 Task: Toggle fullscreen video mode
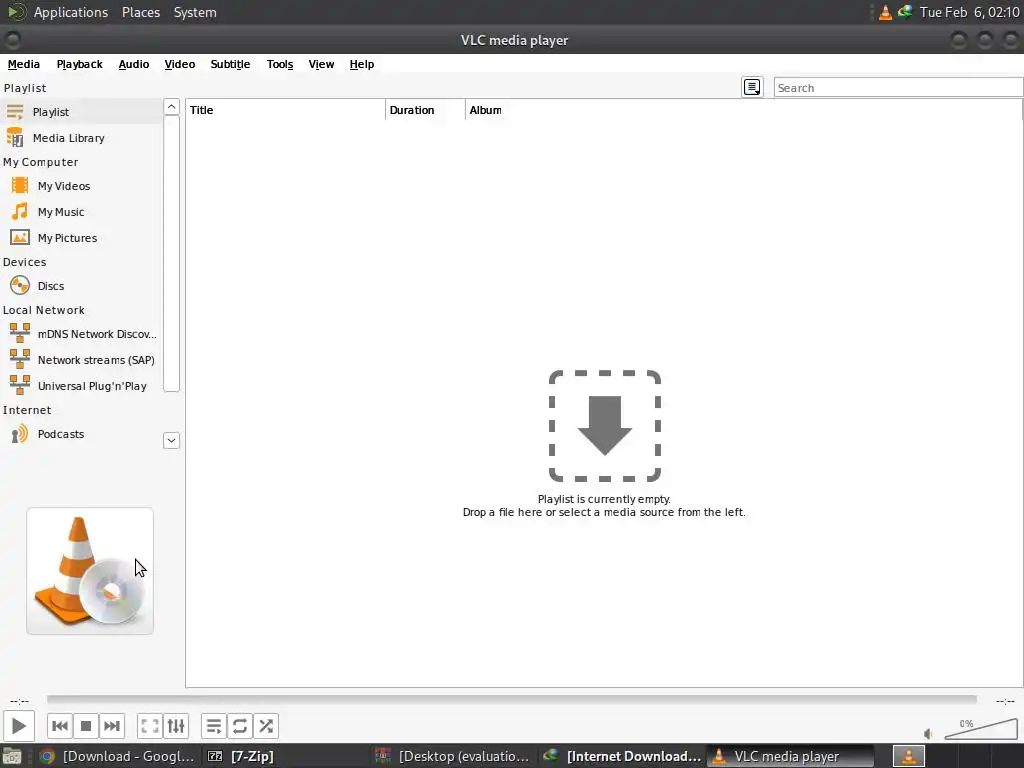pyautogui.click(x=150, y=726)
